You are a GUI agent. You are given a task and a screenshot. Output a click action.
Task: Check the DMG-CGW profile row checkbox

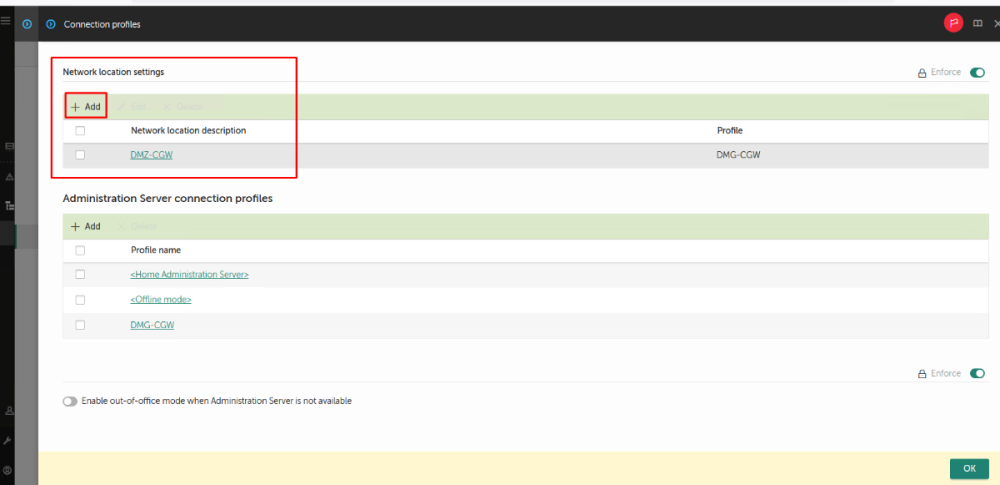(x=80, y=325)
